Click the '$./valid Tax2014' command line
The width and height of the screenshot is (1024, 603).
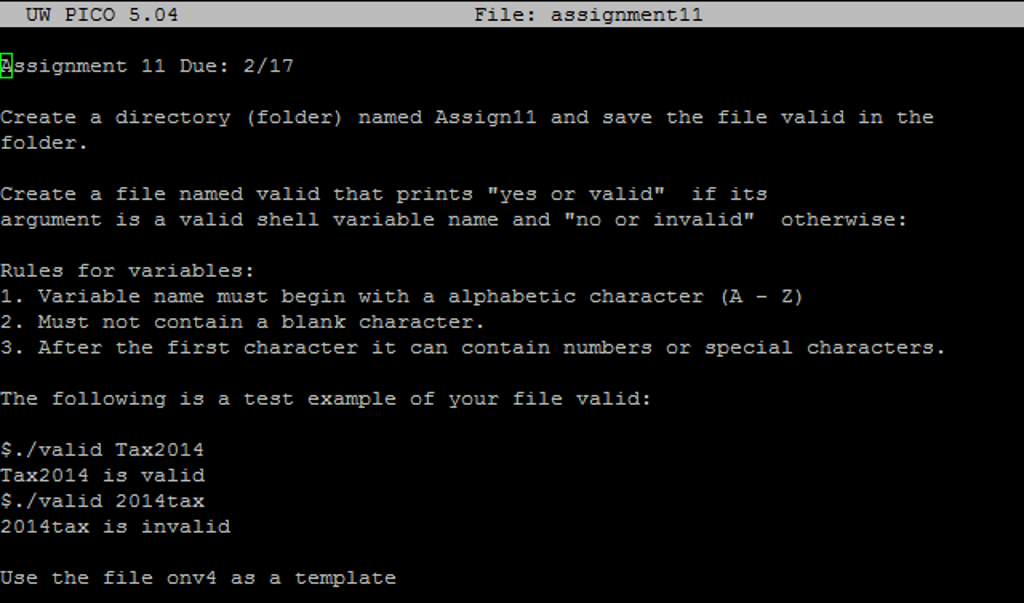point(103,450)
